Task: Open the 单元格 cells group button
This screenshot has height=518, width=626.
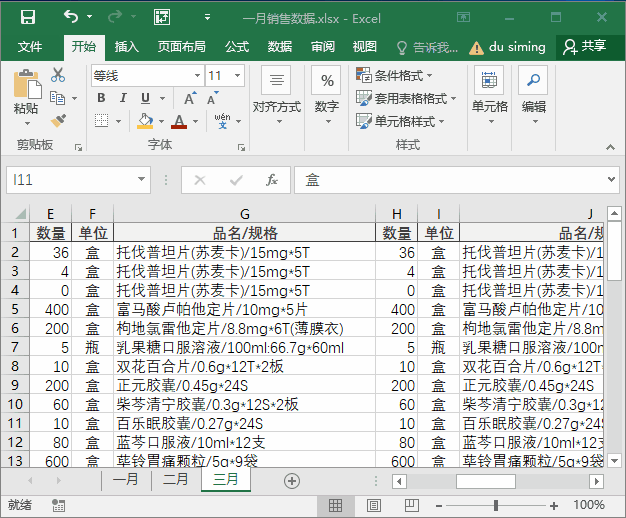Action: tap(489, 96)
